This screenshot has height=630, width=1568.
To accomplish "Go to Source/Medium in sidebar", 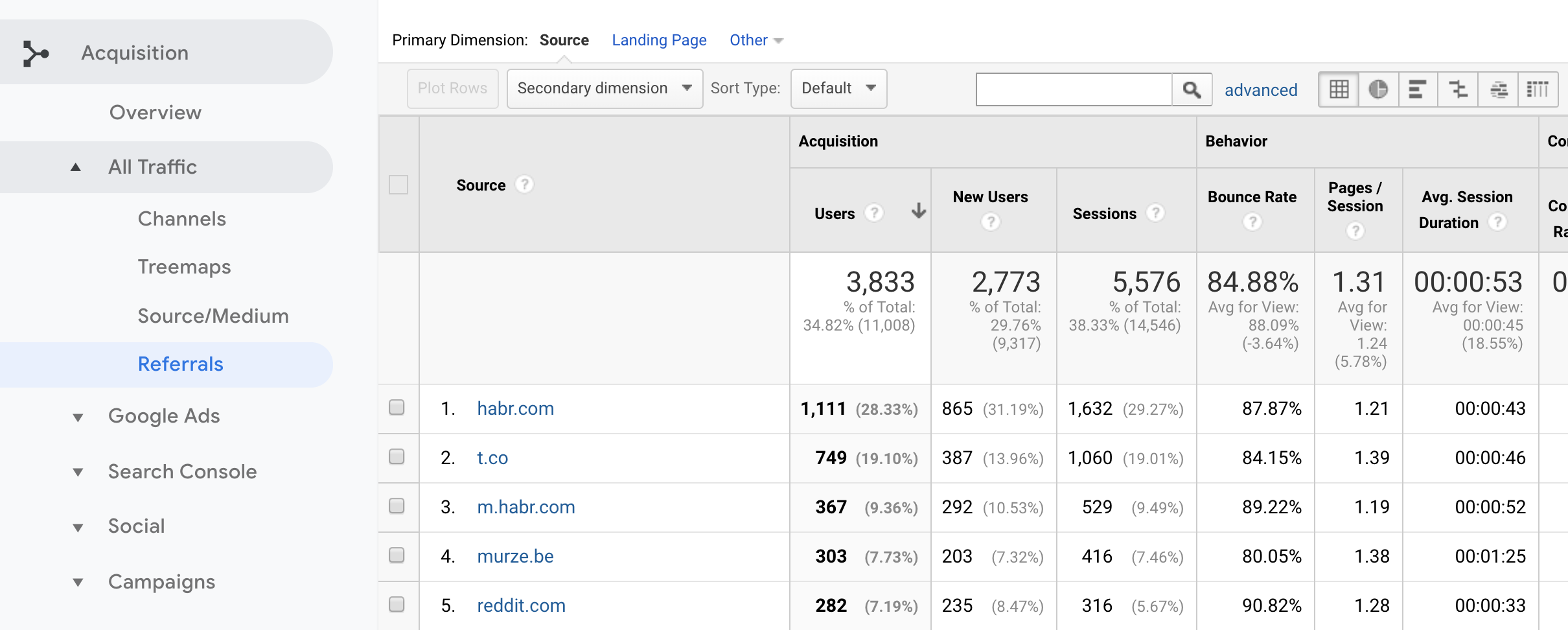I will (213, 316).
